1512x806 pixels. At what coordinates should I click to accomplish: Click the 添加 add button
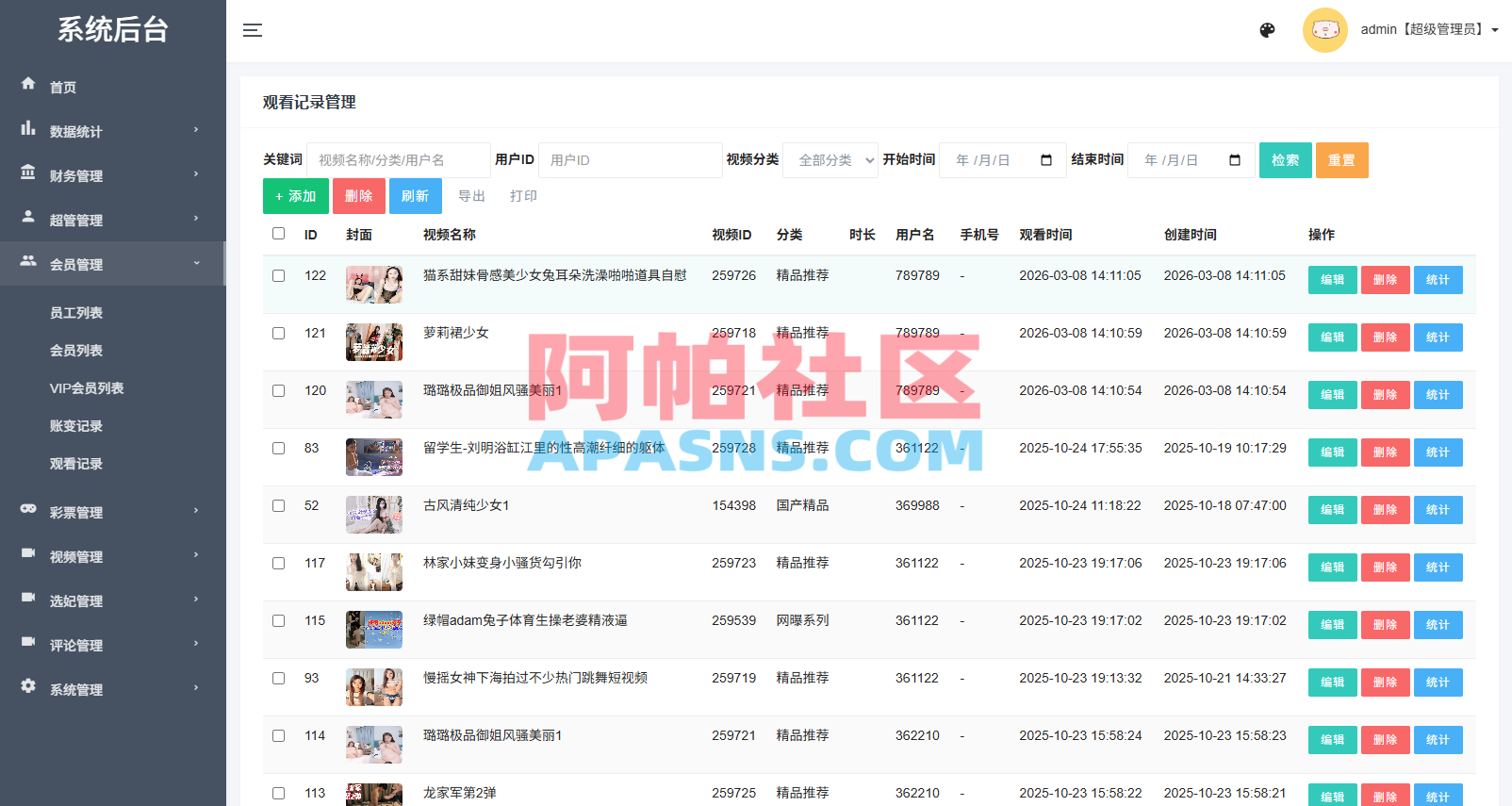(296, 196)
